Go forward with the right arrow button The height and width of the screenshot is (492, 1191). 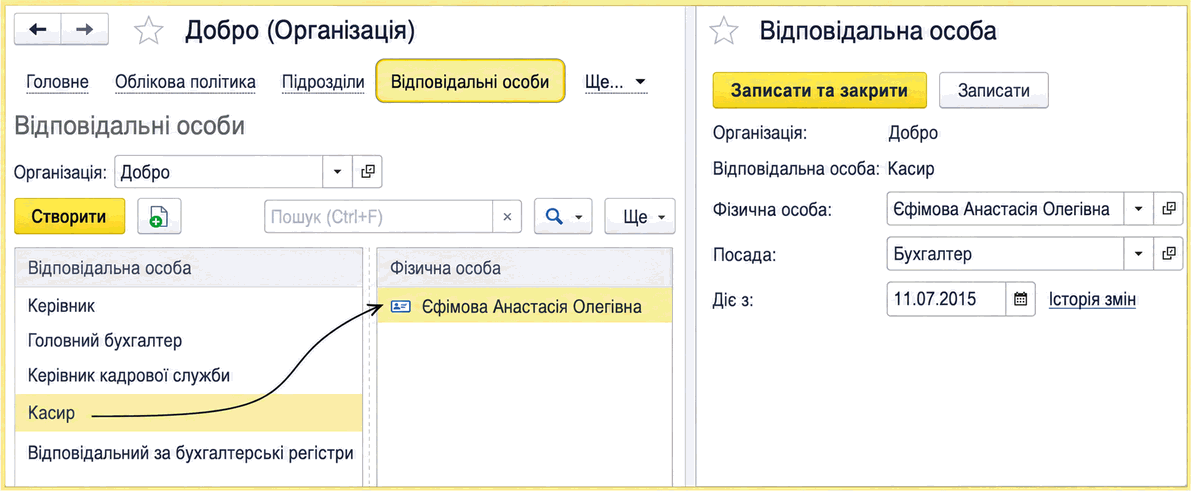(x=84, y=30)
